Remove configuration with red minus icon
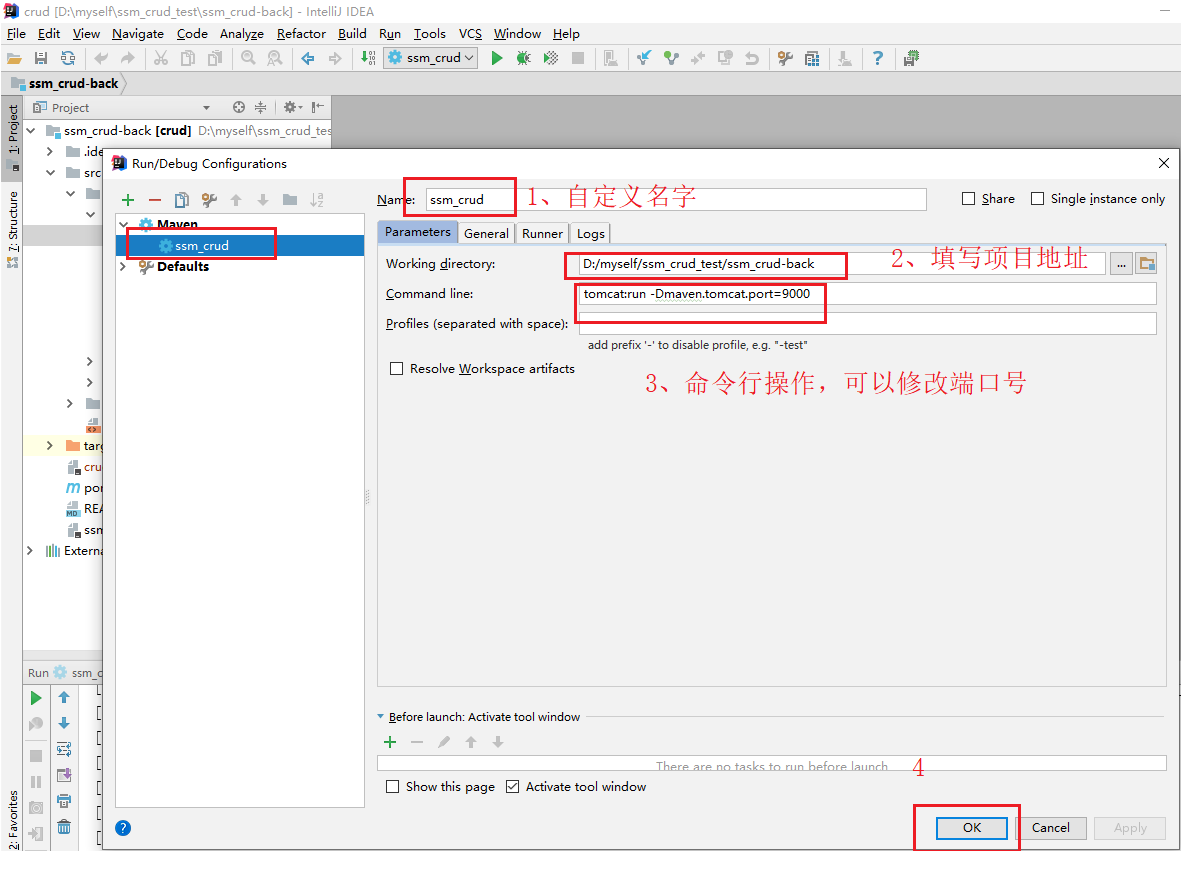 coord(155,200)
